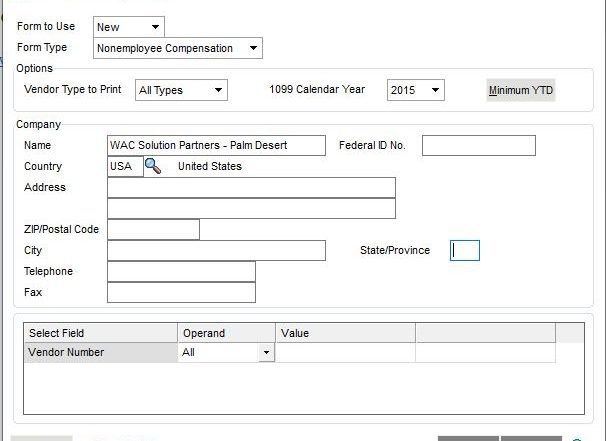Open the Vendor Type to Print dropdown
This screenshot has width=606, height=441.
pos(181,90)
